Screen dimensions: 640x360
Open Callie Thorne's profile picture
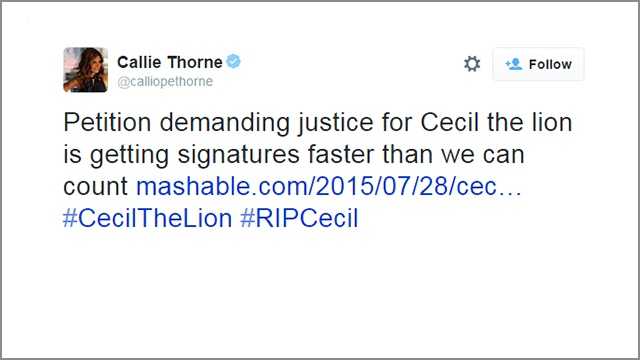(x=86, y=70)
